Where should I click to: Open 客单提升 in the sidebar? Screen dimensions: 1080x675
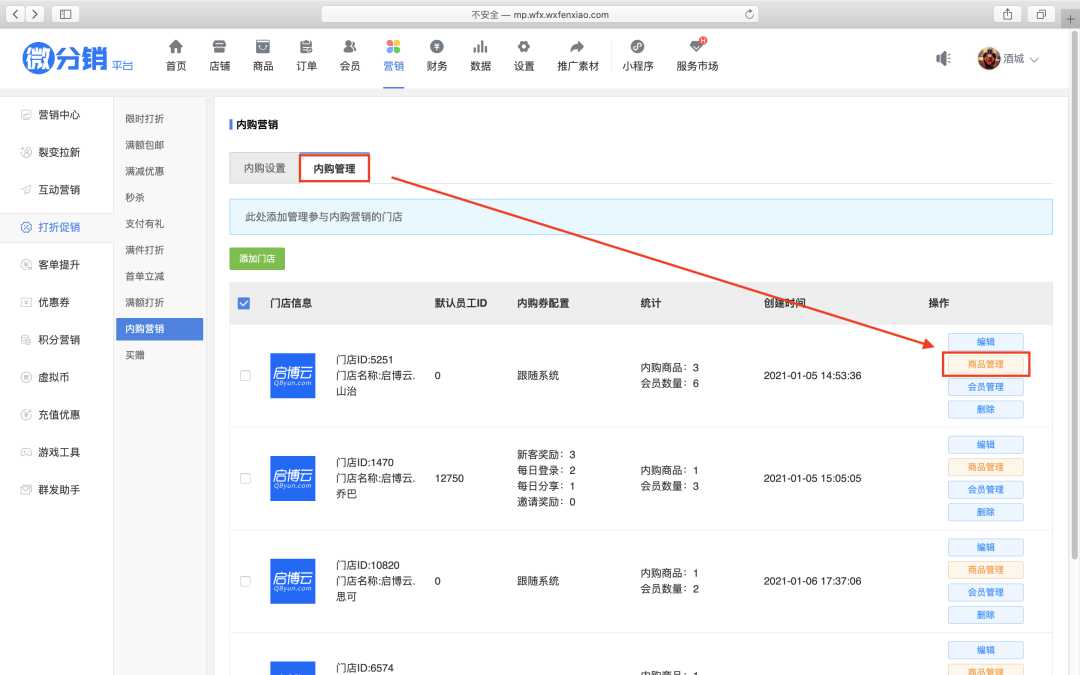59,265
